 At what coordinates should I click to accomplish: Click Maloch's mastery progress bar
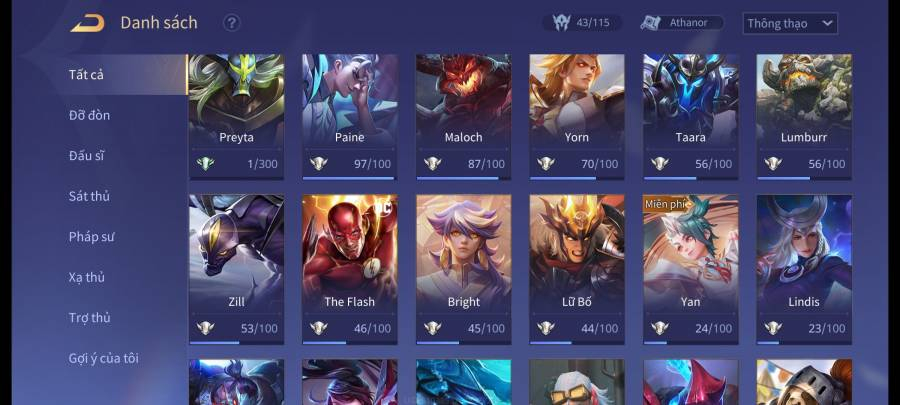point(463,178)
